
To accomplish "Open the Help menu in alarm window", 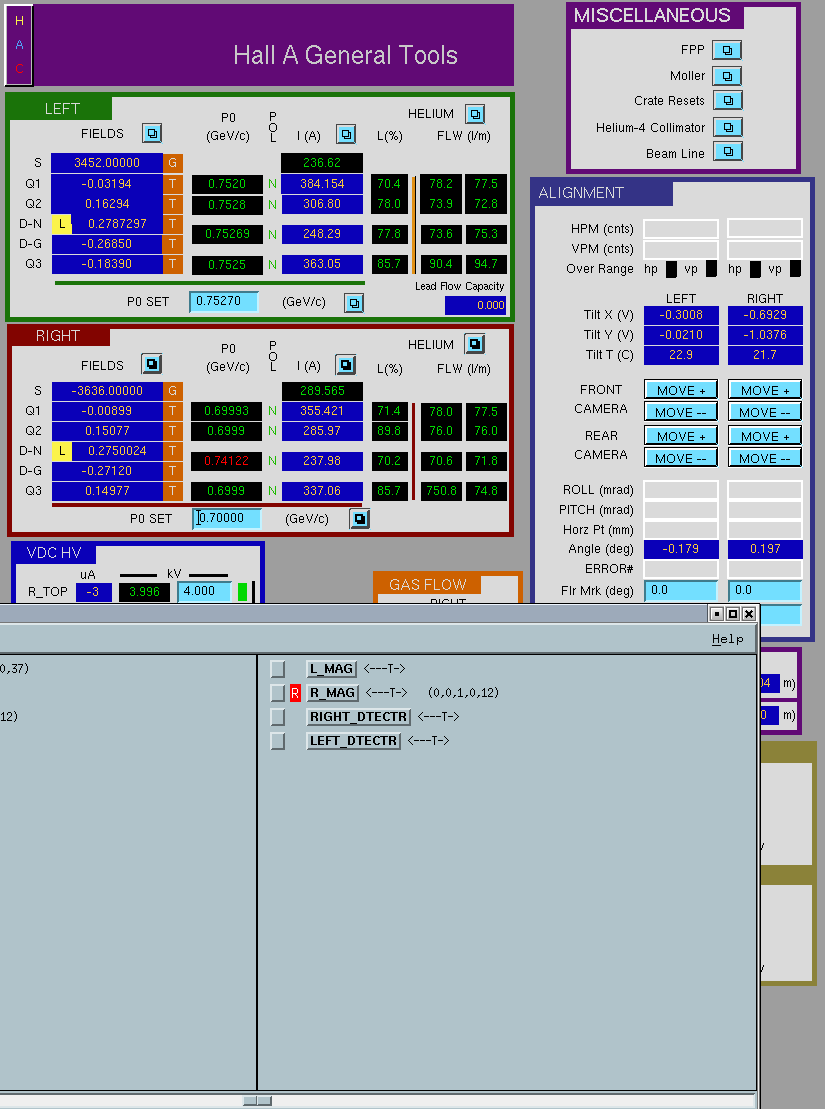I will (727, 639).
